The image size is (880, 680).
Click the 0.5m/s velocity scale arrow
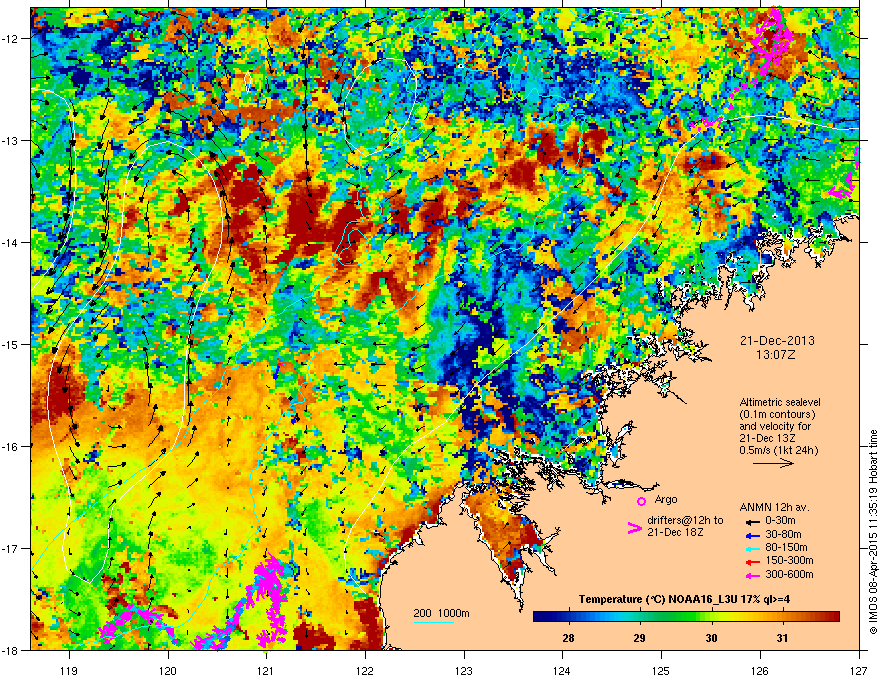click(773, 463)
